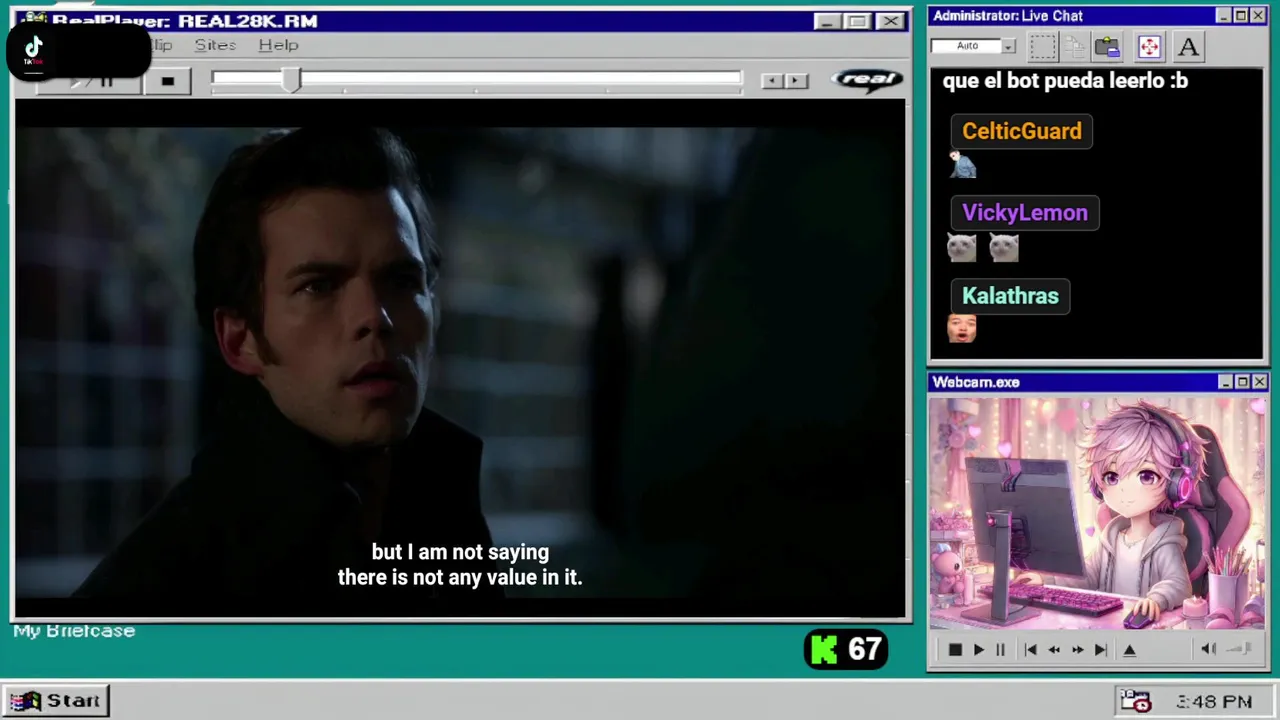The height and width of the screenshot is (720, 1280).
Task: Open the Help menu in RealPlayer
Action: (x=278, y=45)
